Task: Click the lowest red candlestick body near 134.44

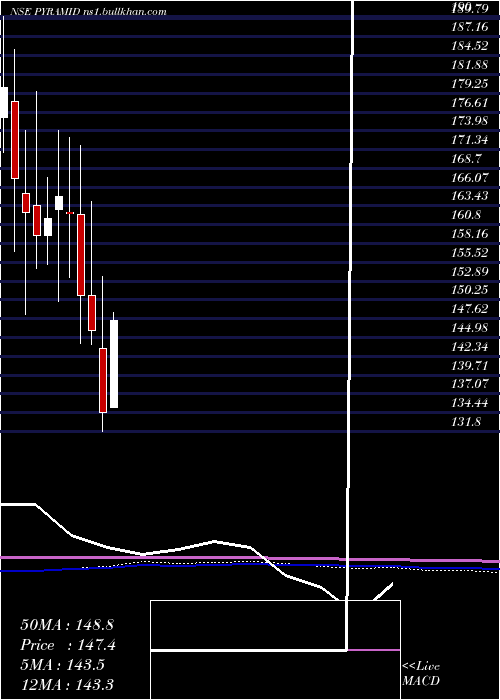Action: point(103,380)
